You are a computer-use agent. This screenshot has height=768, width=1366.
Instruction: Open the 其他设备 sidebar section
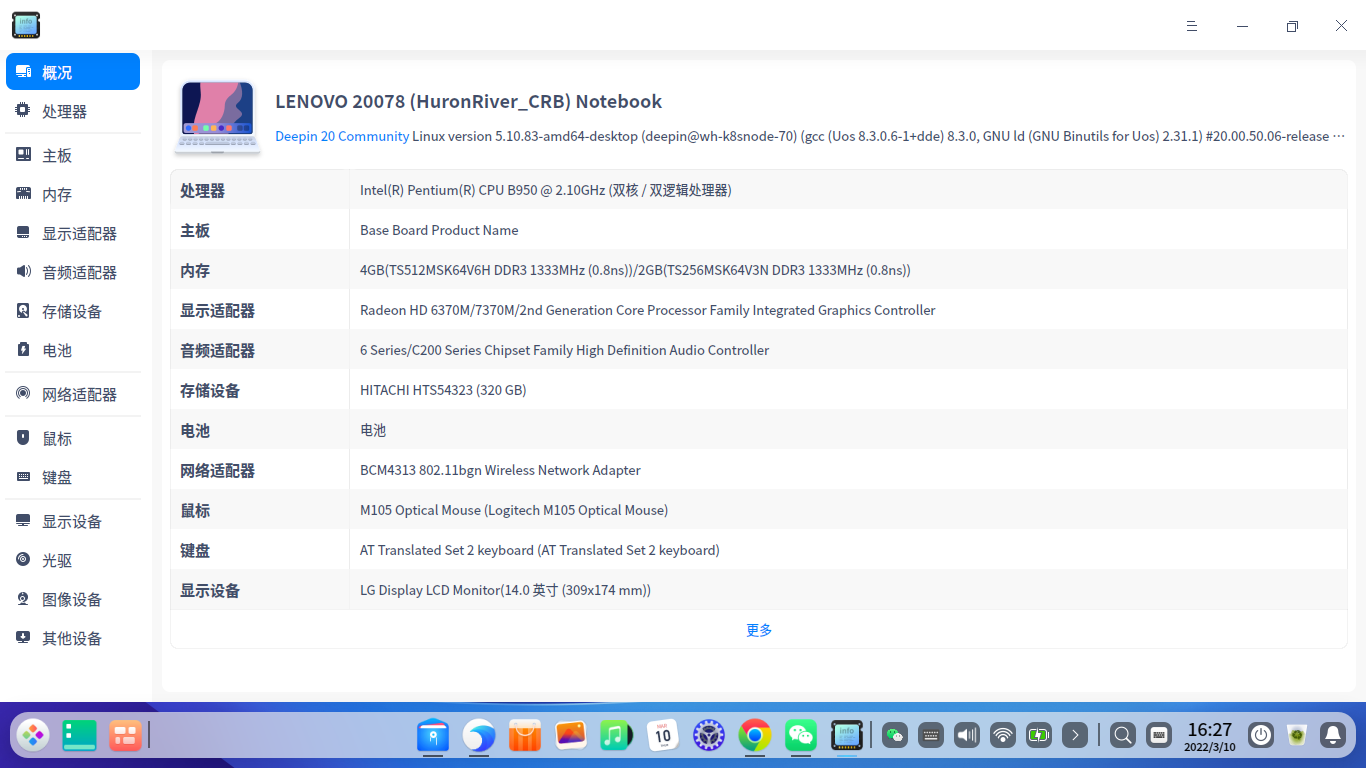point(73,638)
